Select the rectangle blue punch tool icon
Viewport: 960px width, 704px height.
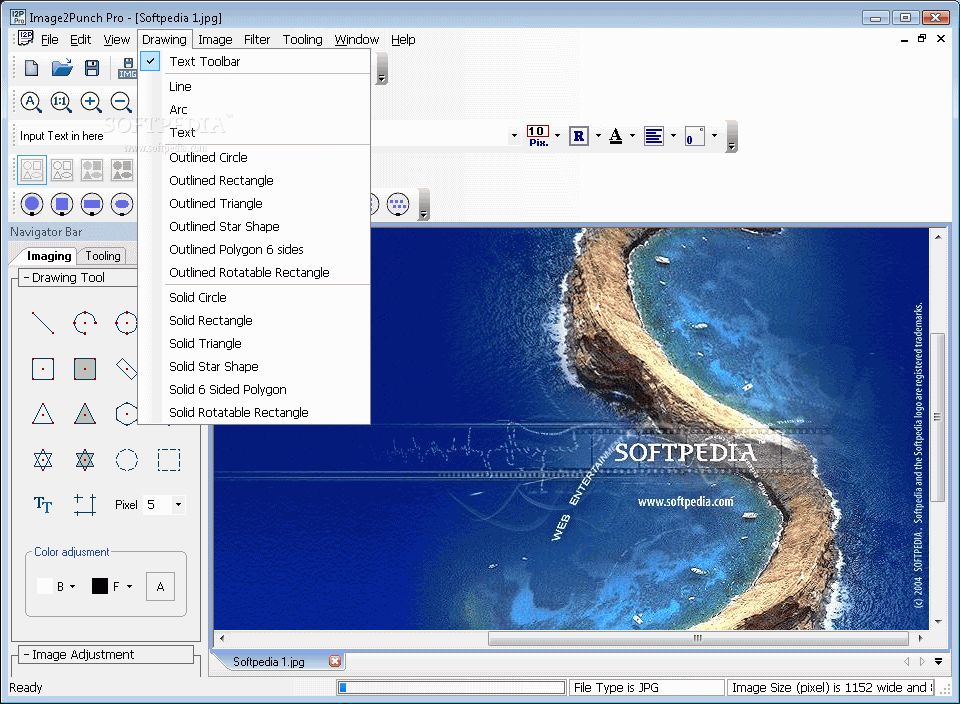tap(92, 204)
